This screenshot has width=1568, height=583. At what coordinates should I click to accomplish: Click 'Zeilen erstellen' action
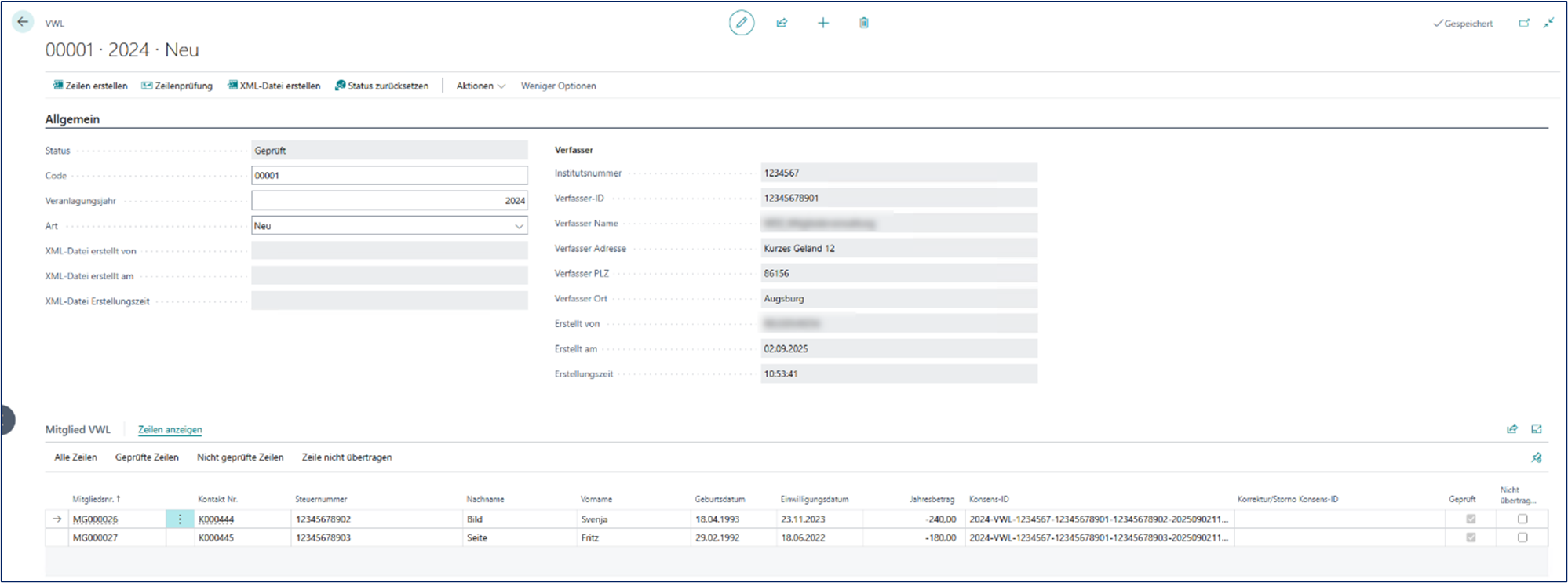(90, 86)
